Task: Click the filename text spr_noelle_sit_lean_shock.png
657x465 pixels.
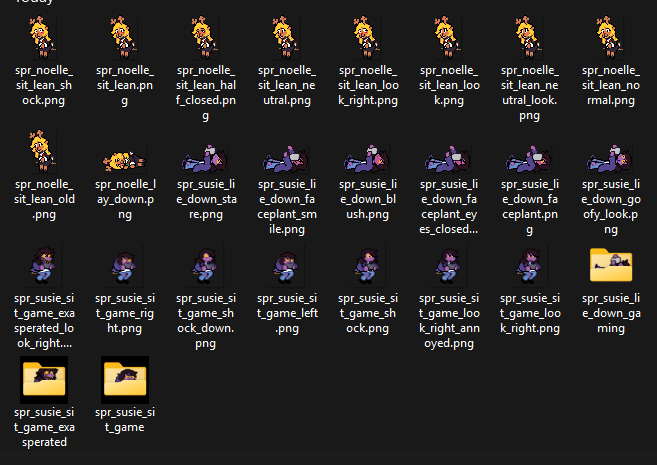Action: click(x=44, y=85)
